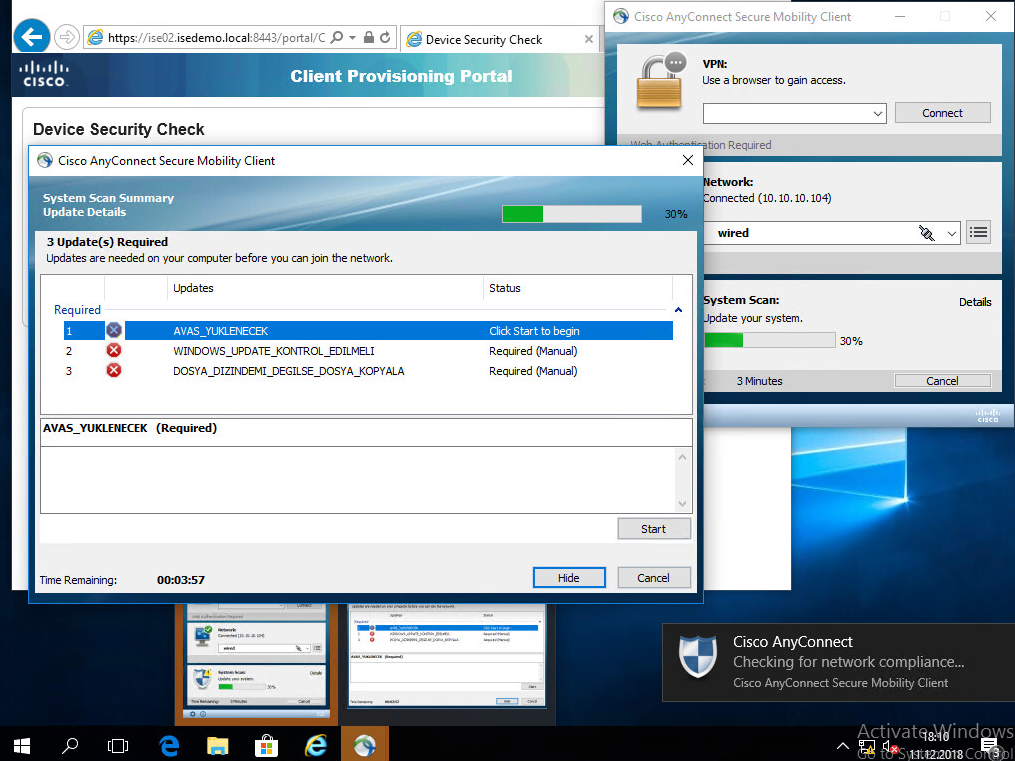Click the wired plug icon in Network box
The width and height of the screenshot is (1015, 761).
click(927, 233)
